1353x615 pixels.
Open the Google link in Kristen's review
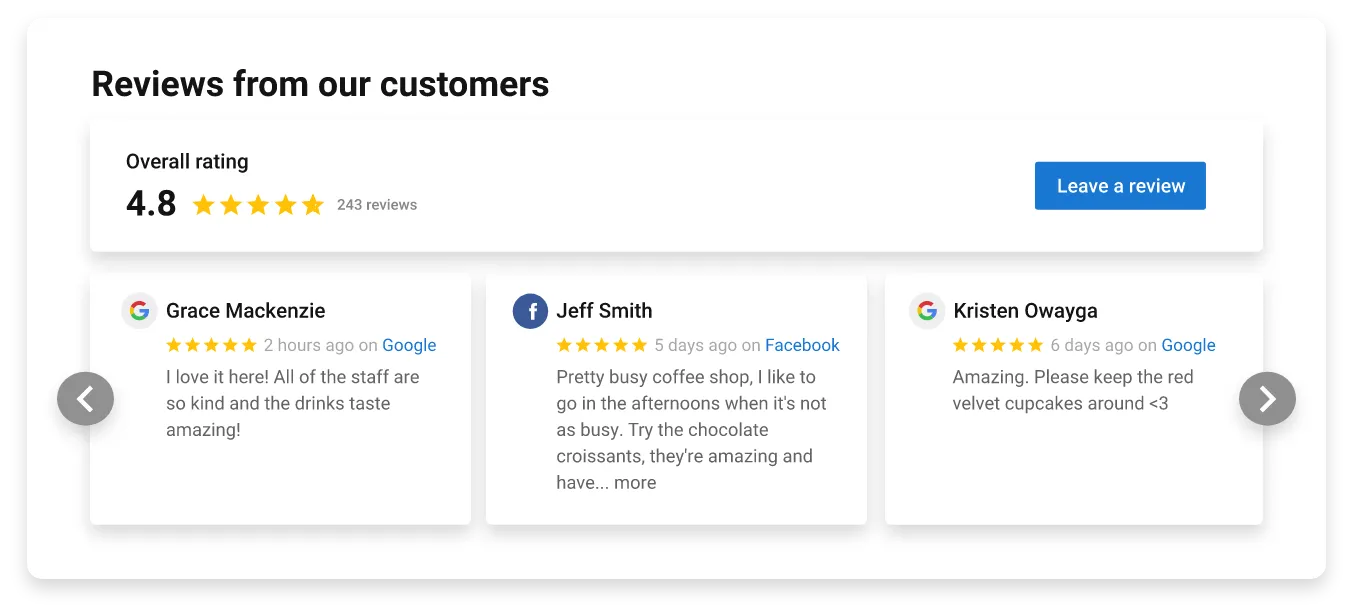[1188, 345]
